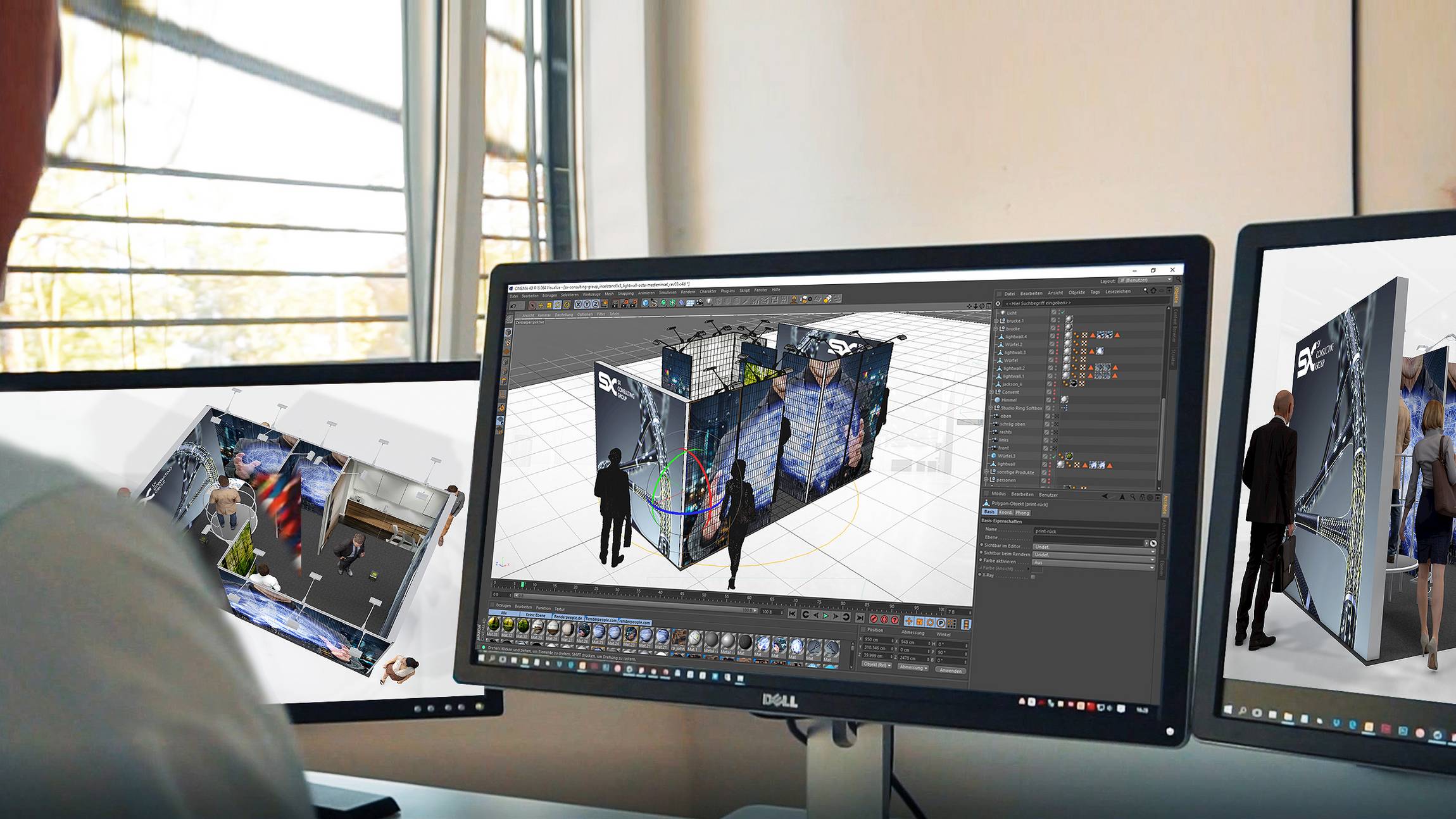Toggle the Y axis lock
1456x819 pixels.
pos(587,304)
